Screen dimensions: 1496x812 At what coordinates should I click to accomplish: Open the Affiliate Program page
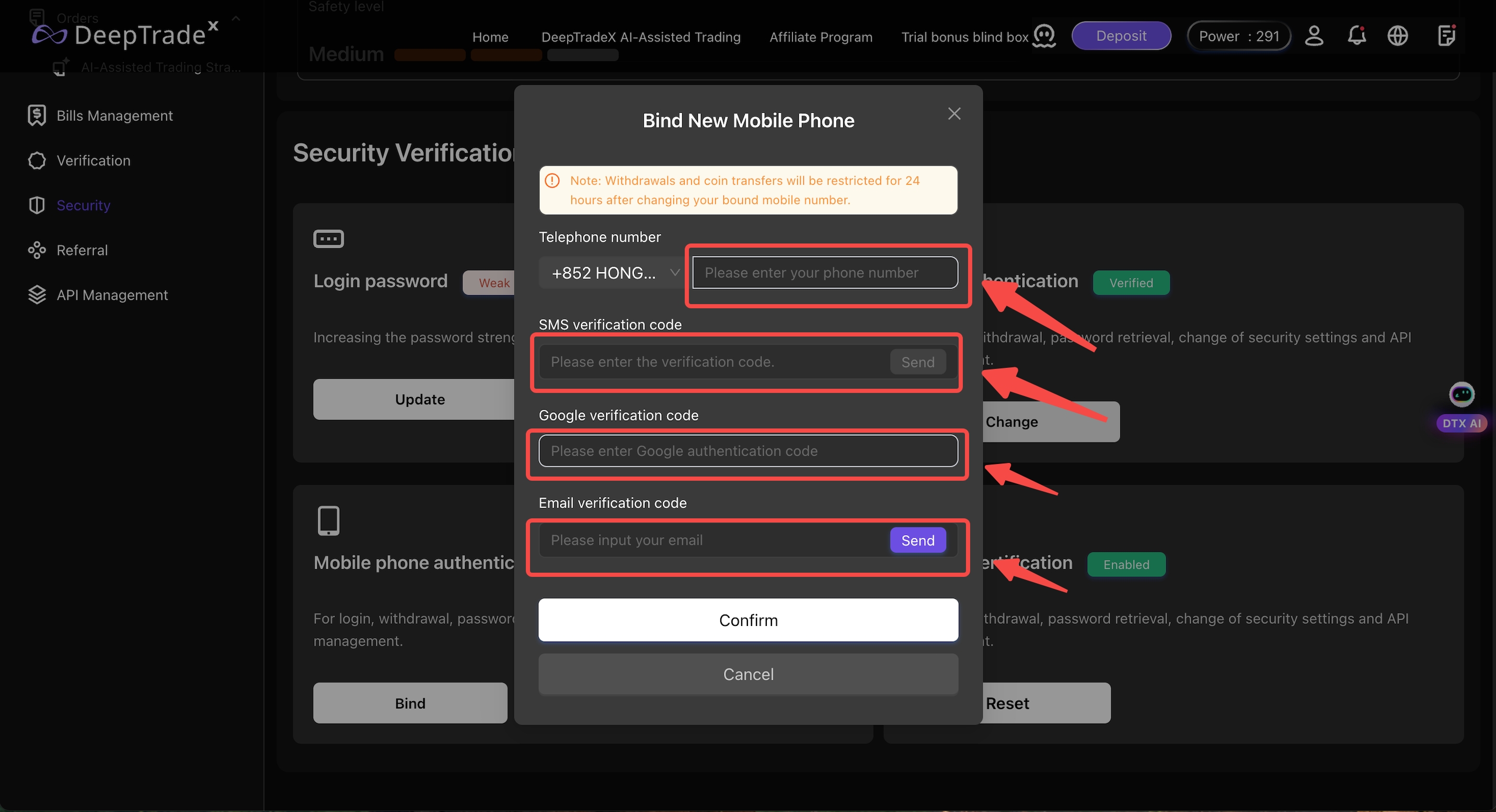point(821,37)
